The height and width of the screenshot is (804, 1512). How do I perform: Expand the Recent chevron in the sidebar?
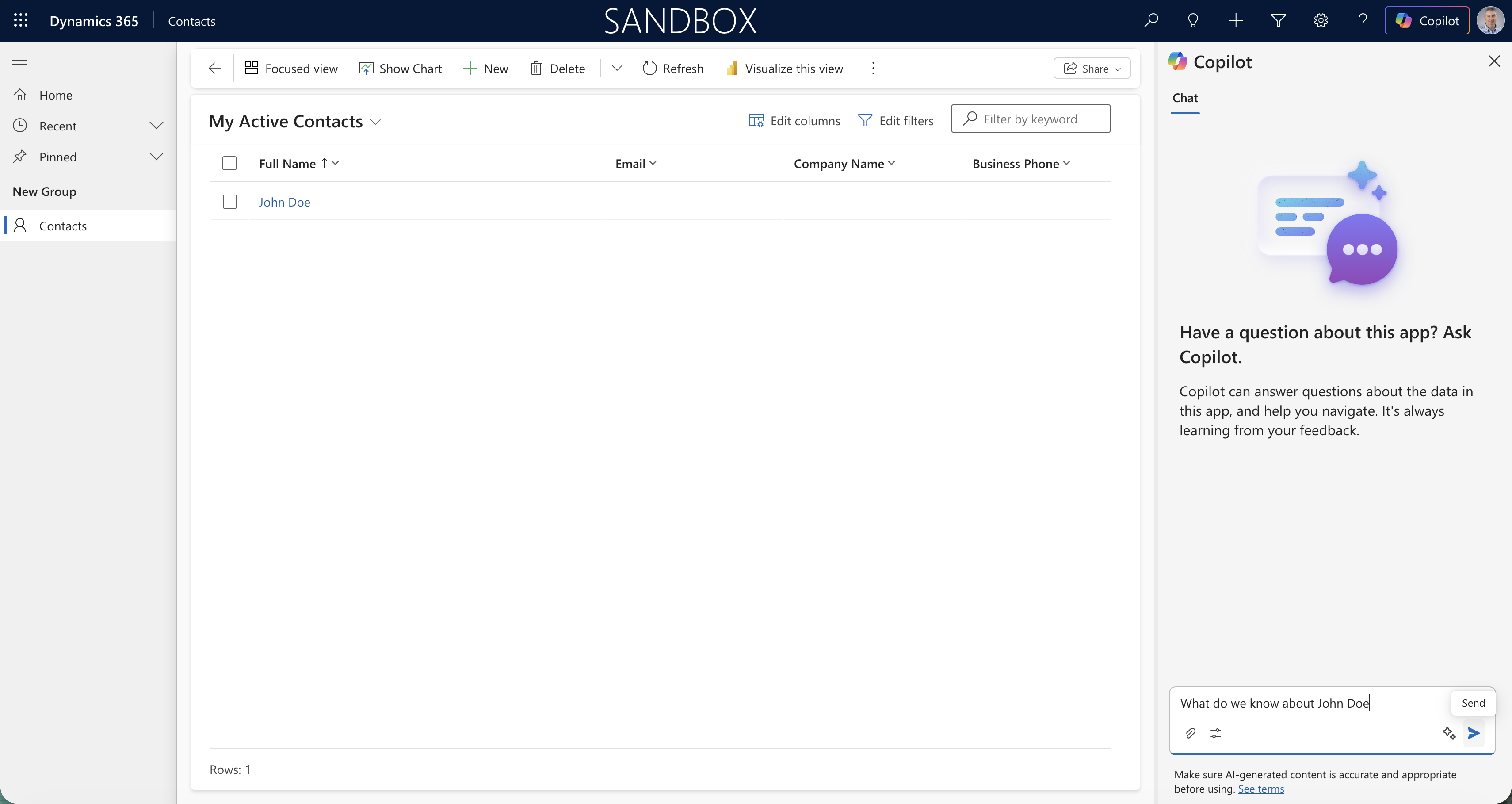[x=156, y=126]
